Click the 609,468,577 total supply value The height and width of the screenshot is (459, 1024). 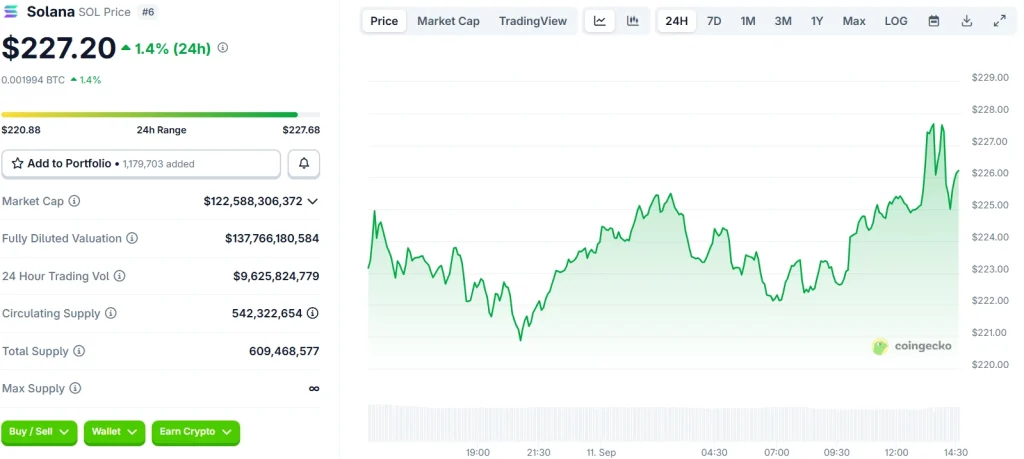pos(284,351)
